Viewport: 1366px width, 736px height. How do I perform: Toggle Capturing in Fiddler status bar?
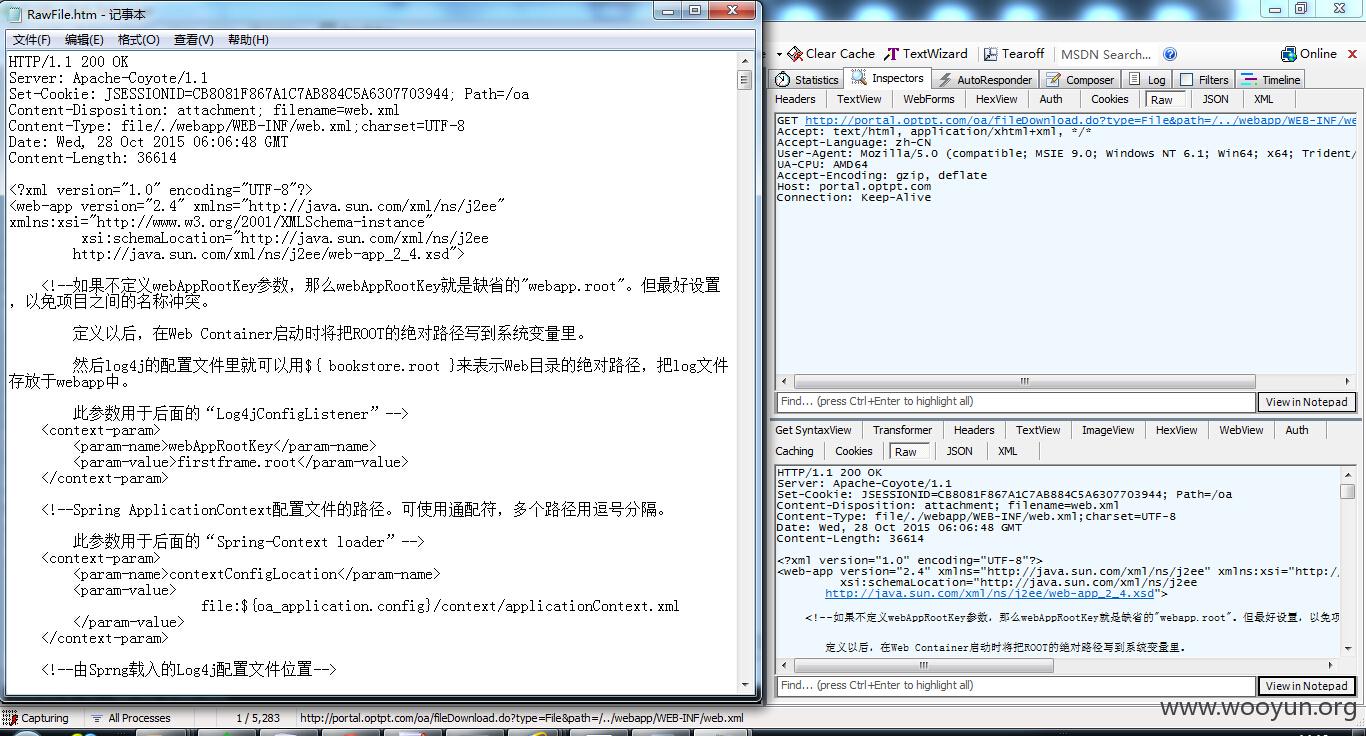(x=36, y=718)
